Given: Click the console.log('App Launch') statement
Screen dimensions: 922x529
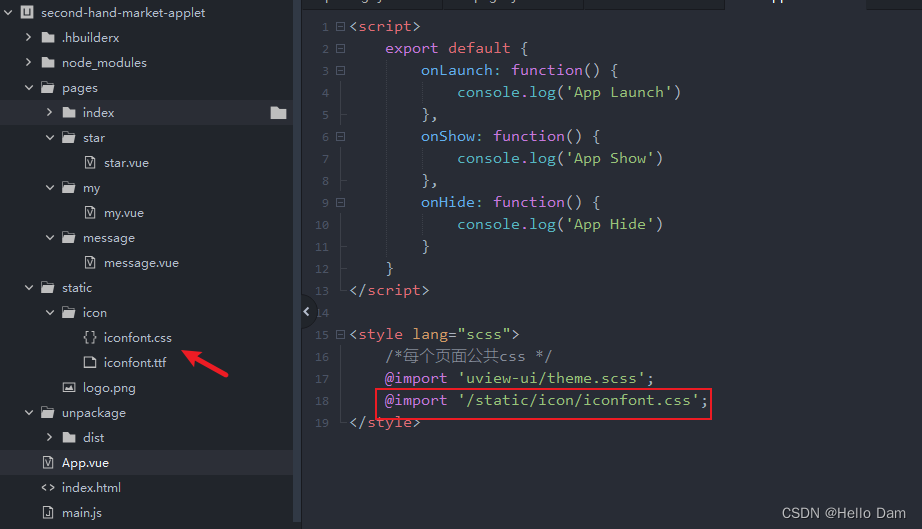Looking at the screenshot, I should [x=569, y=92].
